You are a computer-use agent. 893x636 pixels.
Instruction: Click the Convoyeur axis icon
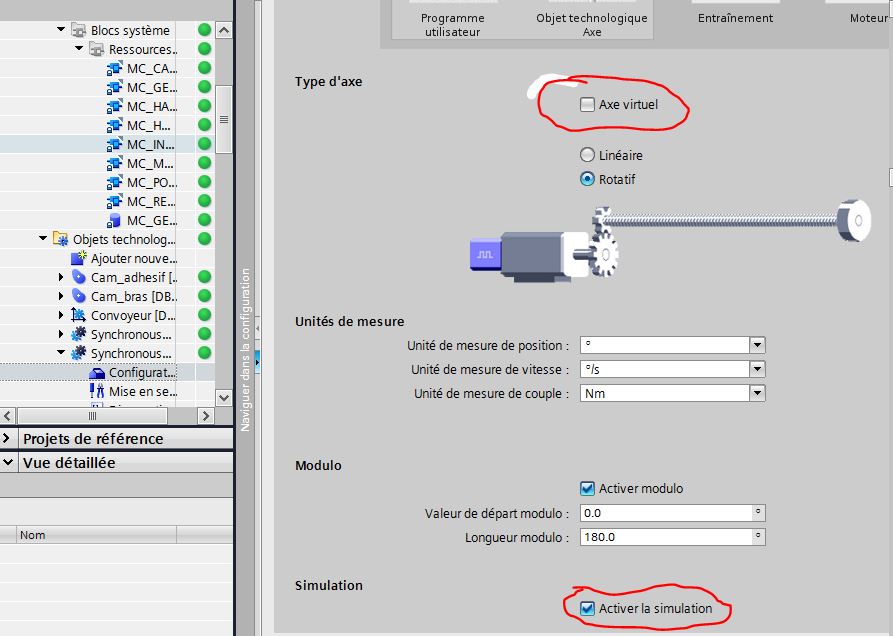(x=79, y=315)
